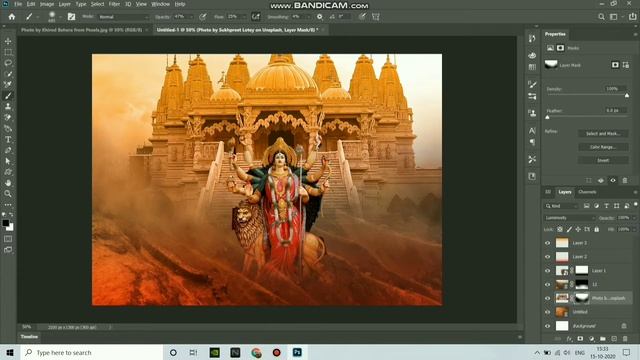
Task: Select the vector mask button in Properties
Action: point(626,65)
